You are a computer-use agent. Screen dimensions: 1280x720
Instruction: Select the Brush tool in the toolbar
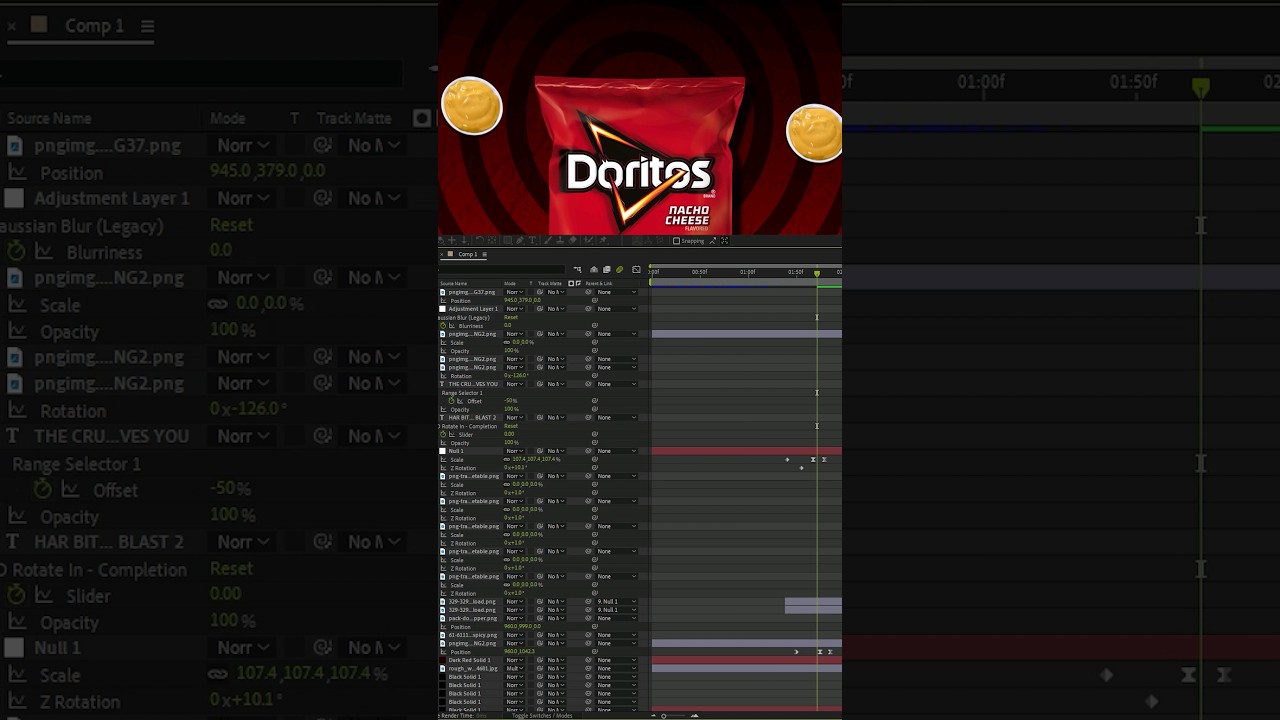(x=548, y=241)
